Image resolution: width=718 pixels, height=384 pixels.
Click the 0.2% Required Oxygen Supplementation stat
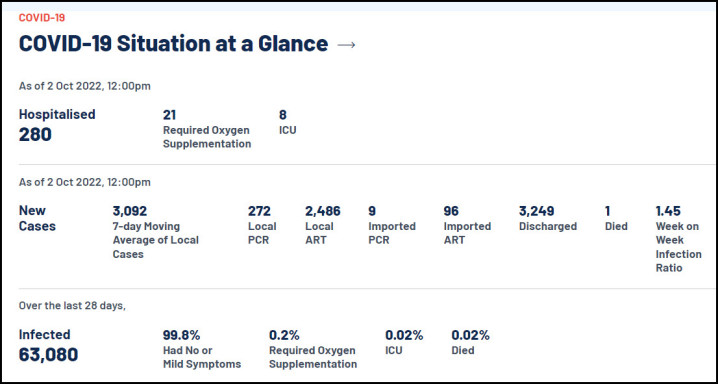coord(313,349)
